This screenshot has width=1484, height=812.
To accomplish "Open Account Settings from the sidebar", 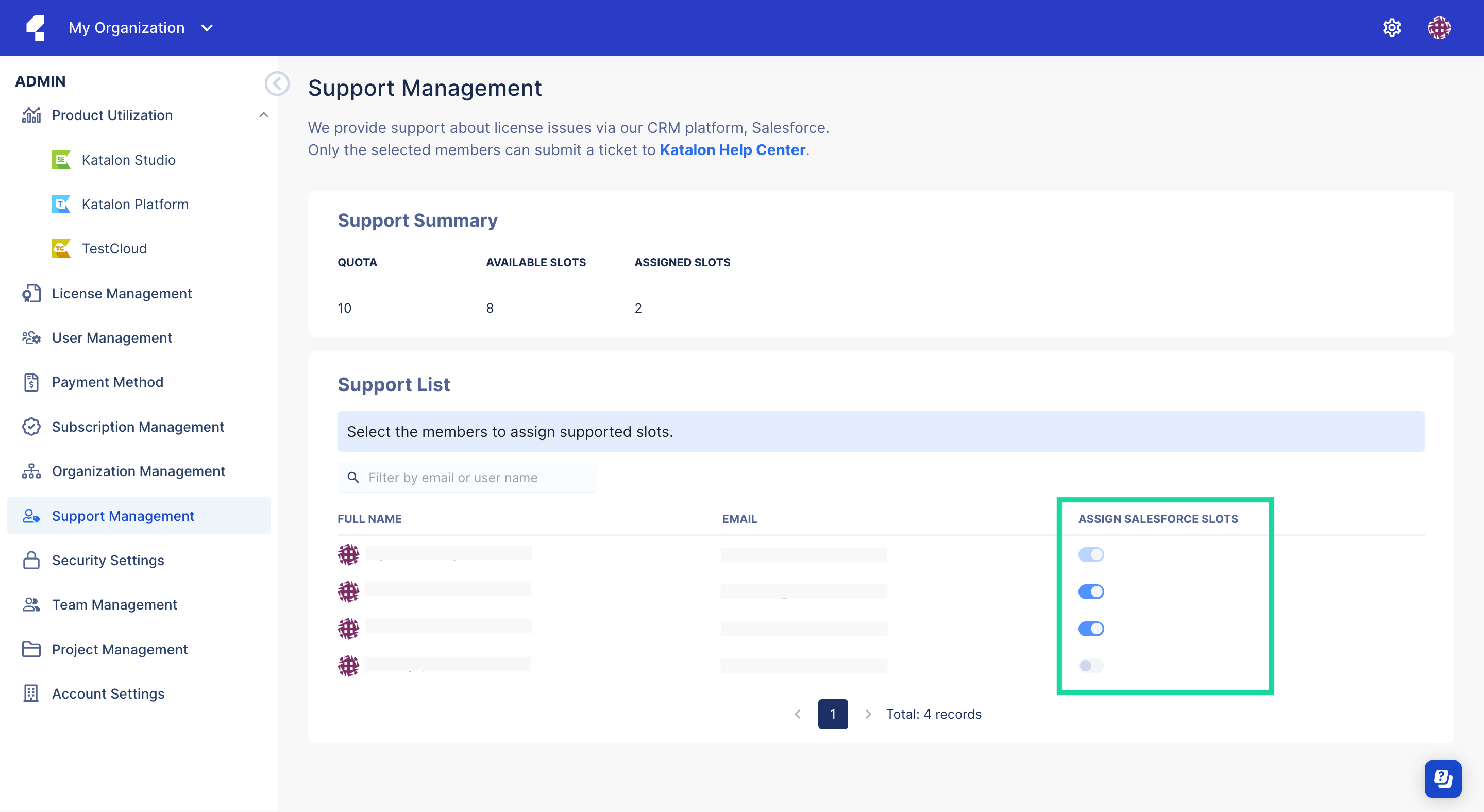I will pos(108,693).
